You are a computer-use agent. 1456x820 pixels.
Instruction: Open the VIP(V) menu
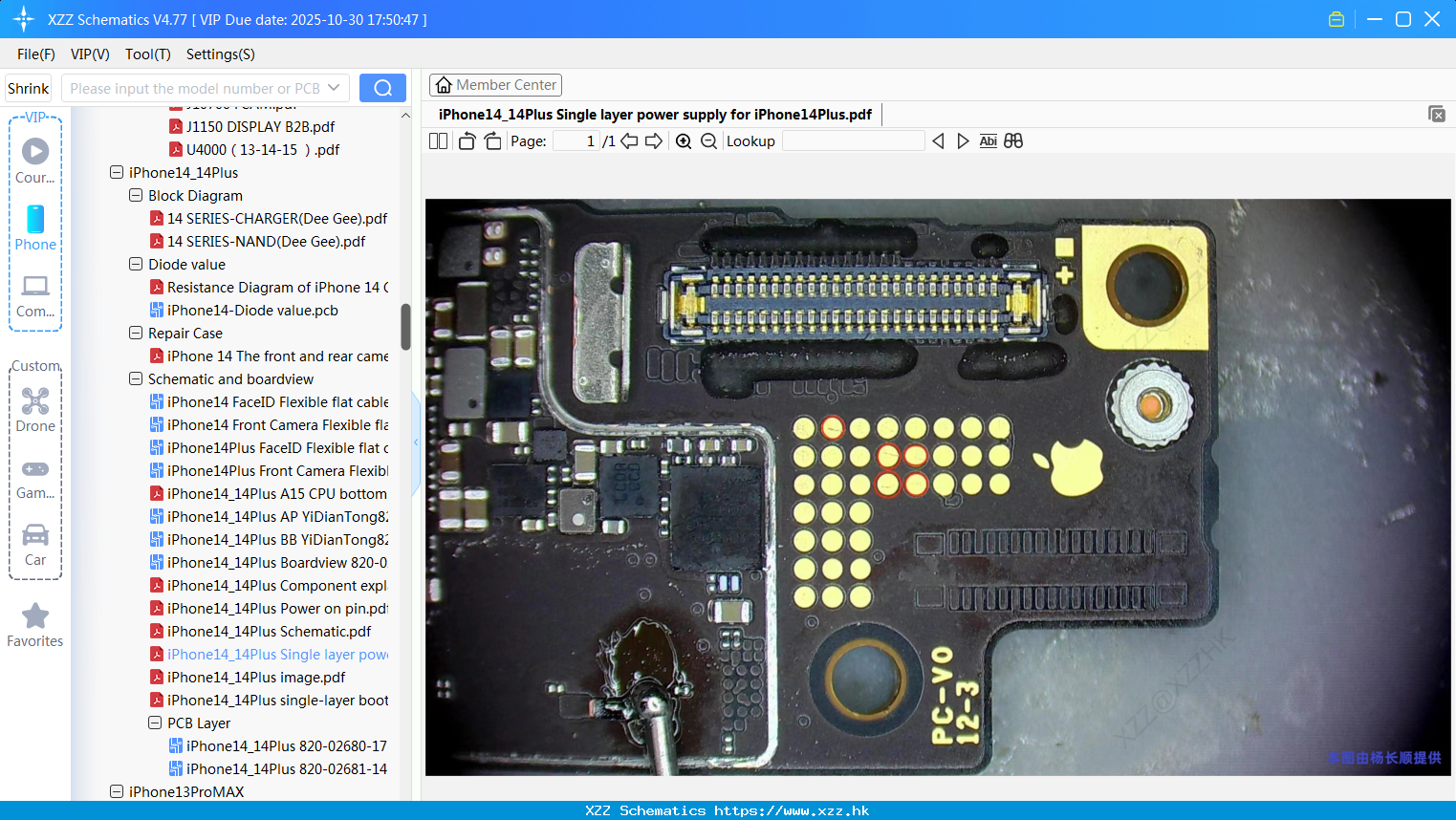coord(90,54)
